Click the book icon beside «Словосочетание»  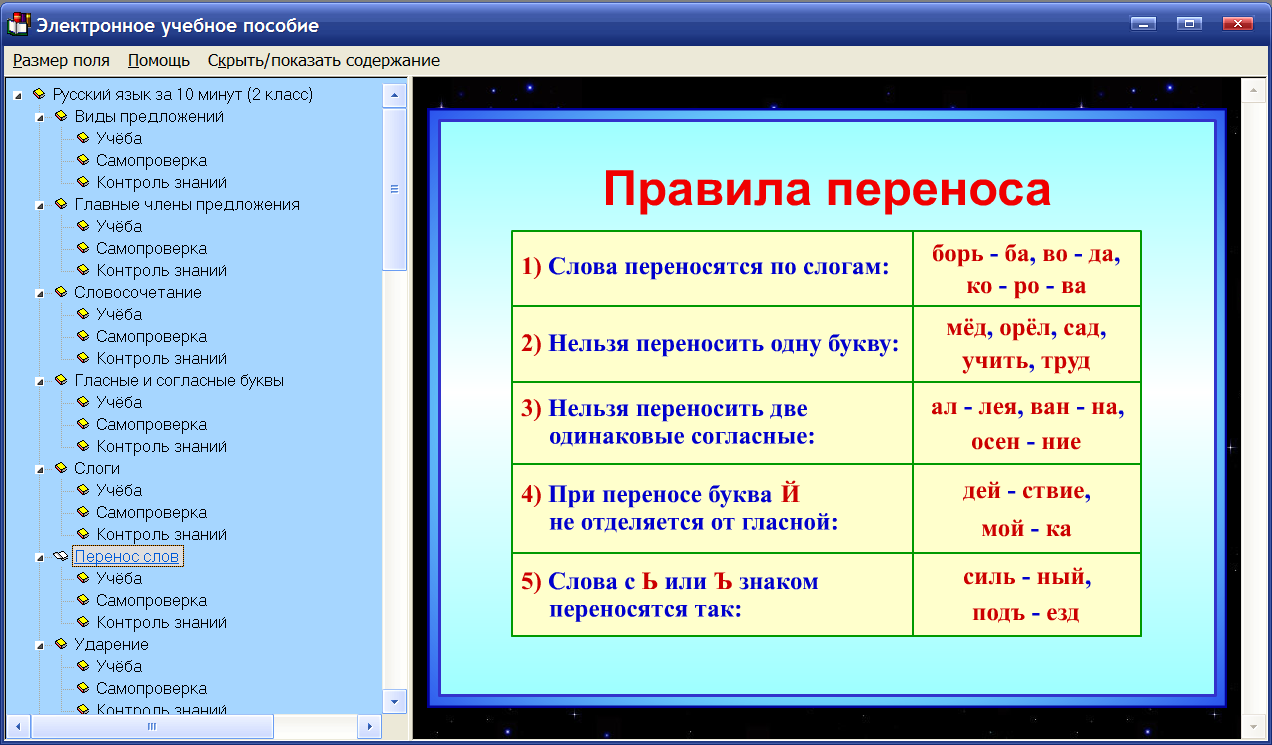point(63,292)
